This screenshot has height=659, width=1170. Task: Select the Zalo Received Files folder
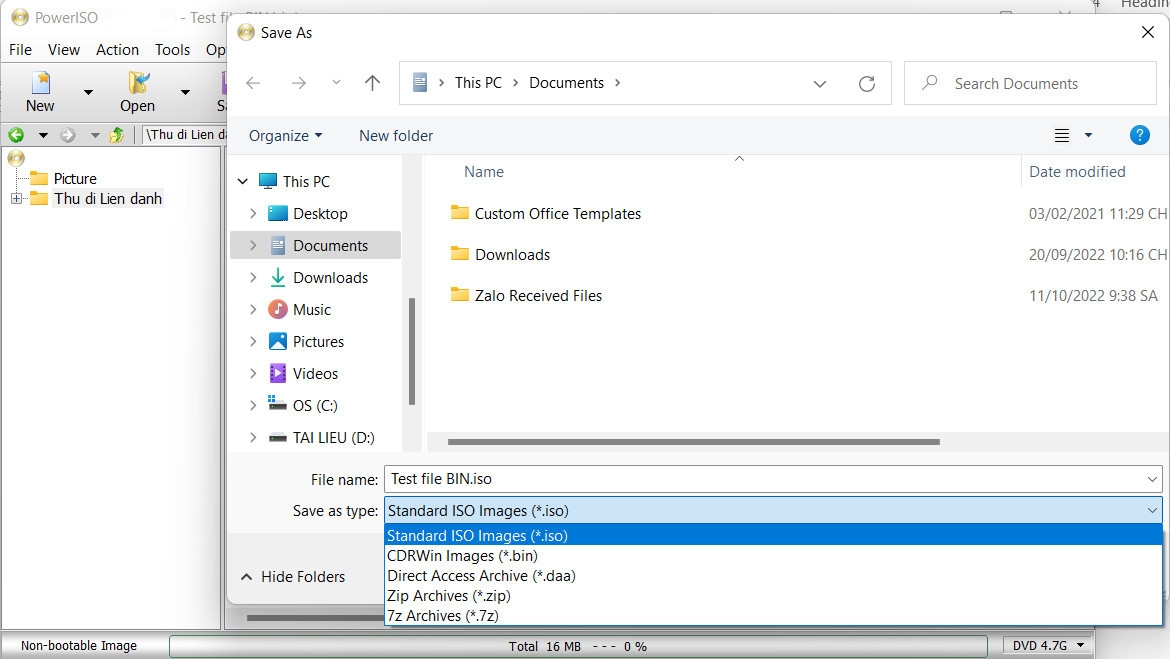pos(538,296)
